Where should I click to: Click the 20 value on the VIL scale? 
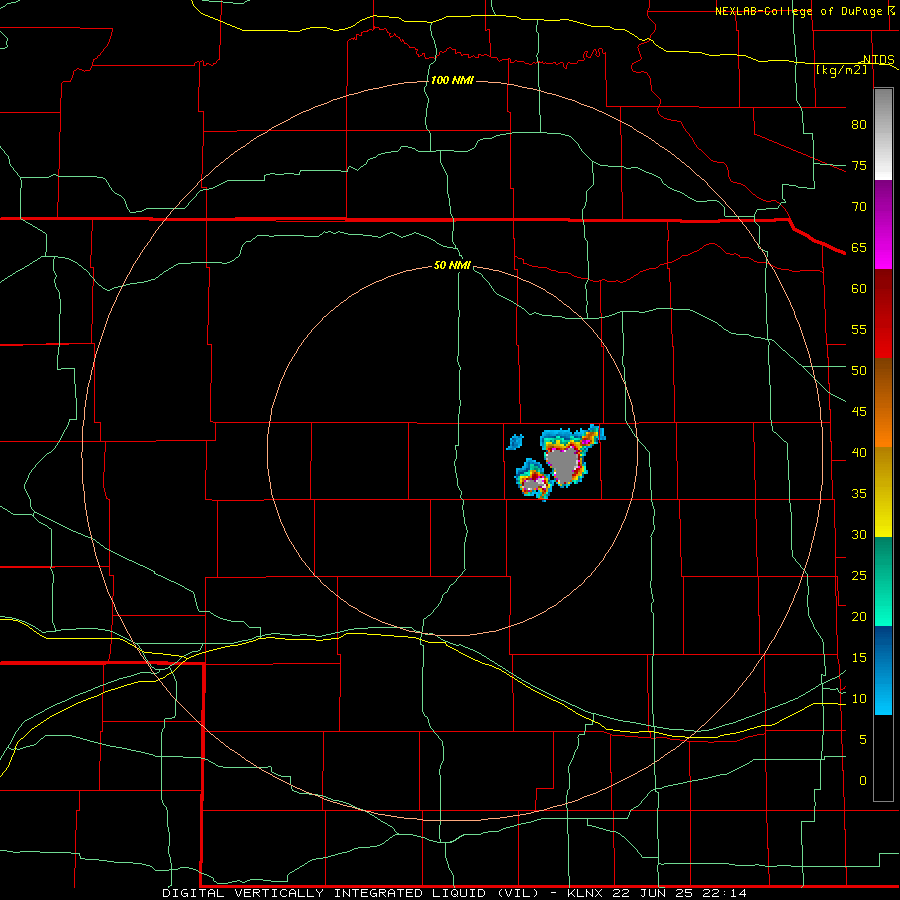click(x=859, y=616)
